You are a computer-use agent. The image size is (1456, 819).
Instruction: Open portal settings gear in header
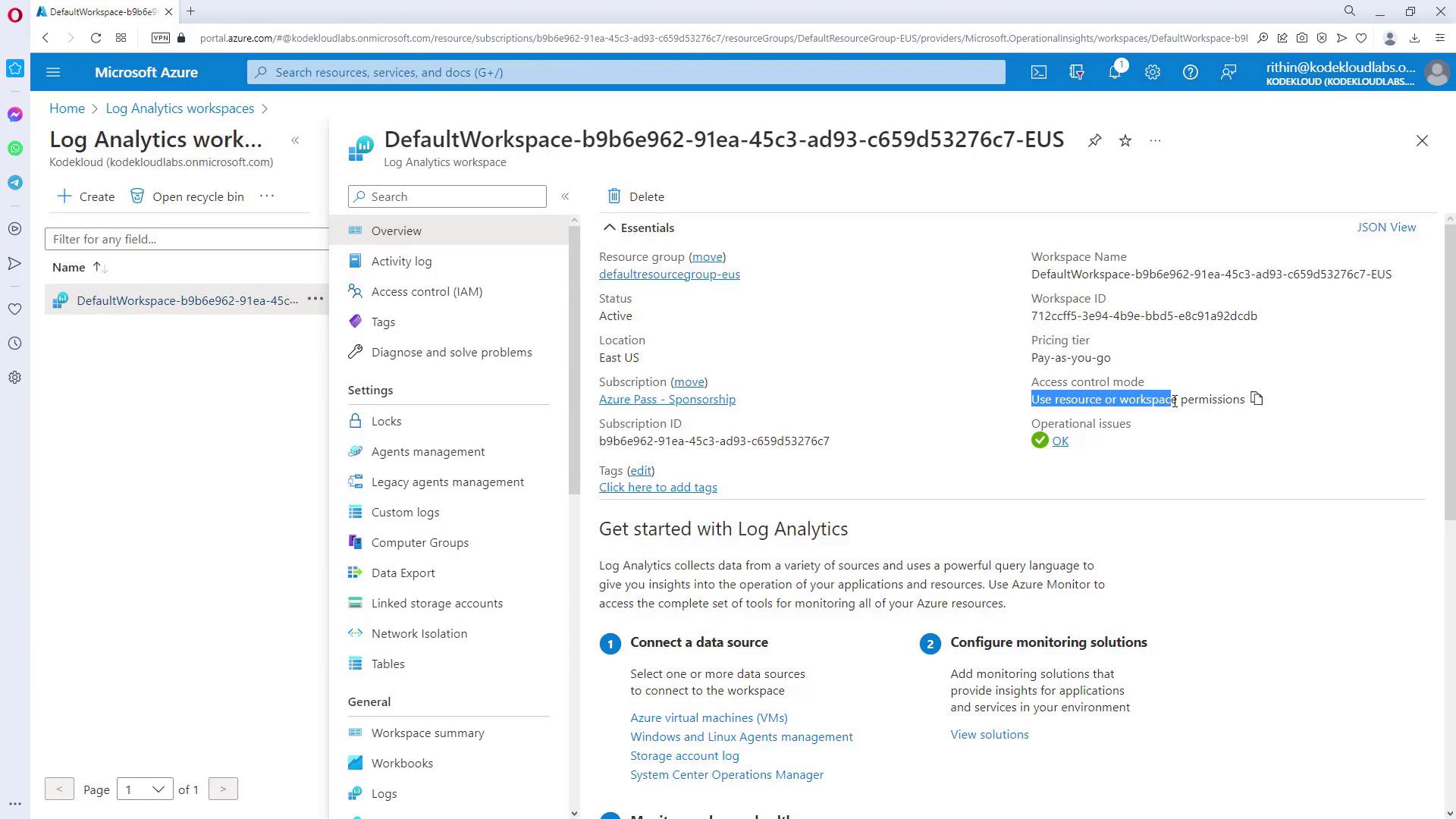tap(1152, 72)
